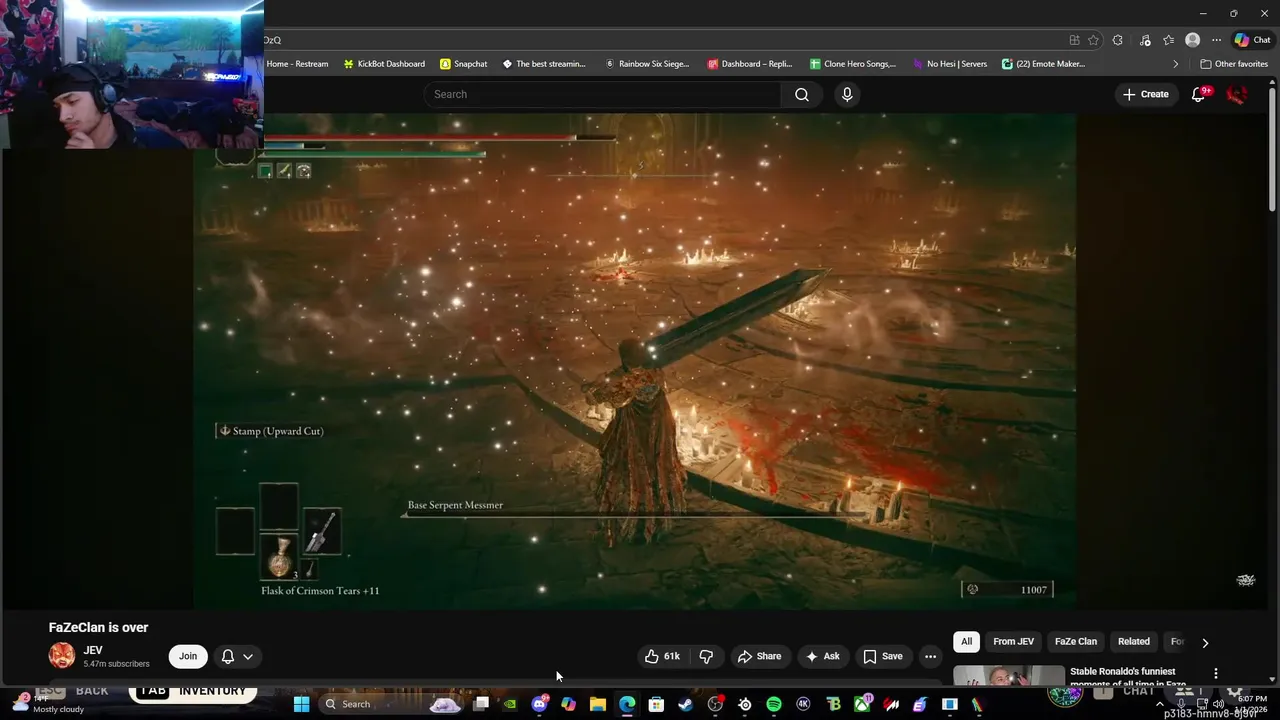Image resolution: width=1280 pixels, height=720 pixels.
Task: Open The best streaming bookmark
Action: tap(544, 64)
